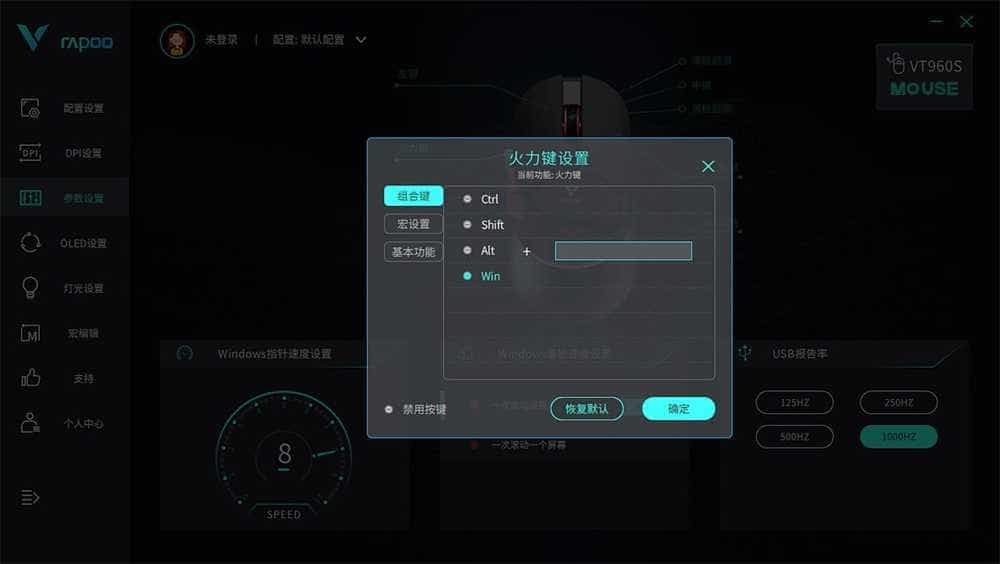Expand the 配置 默认配置 dropdown arrow
This screenshot has width=1000, height=564.
coord(361,40)
